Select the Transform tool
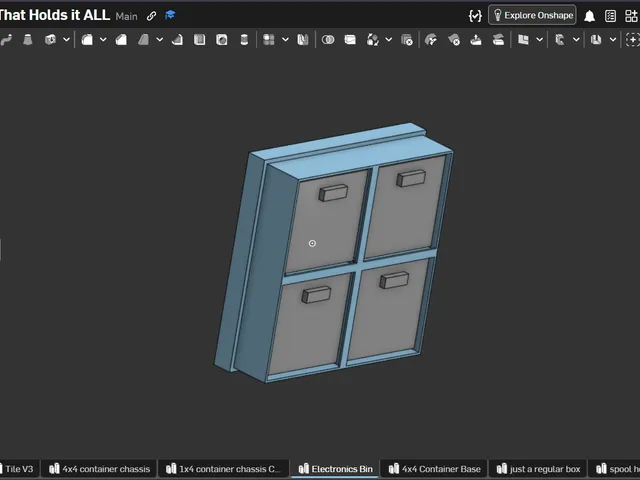Viewport: 640px width, 480px height. point(372,40)
